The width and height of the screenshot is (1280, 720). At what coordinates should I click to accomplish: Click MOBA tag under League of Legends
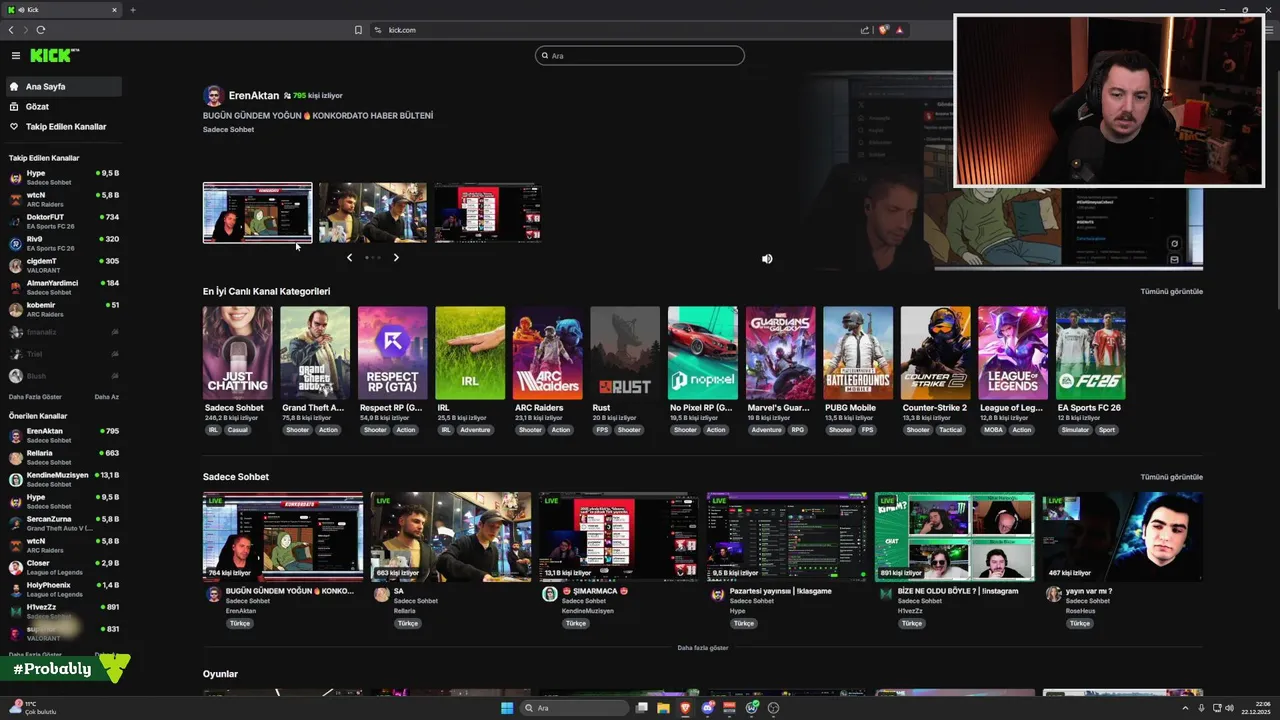coord(993,430)
